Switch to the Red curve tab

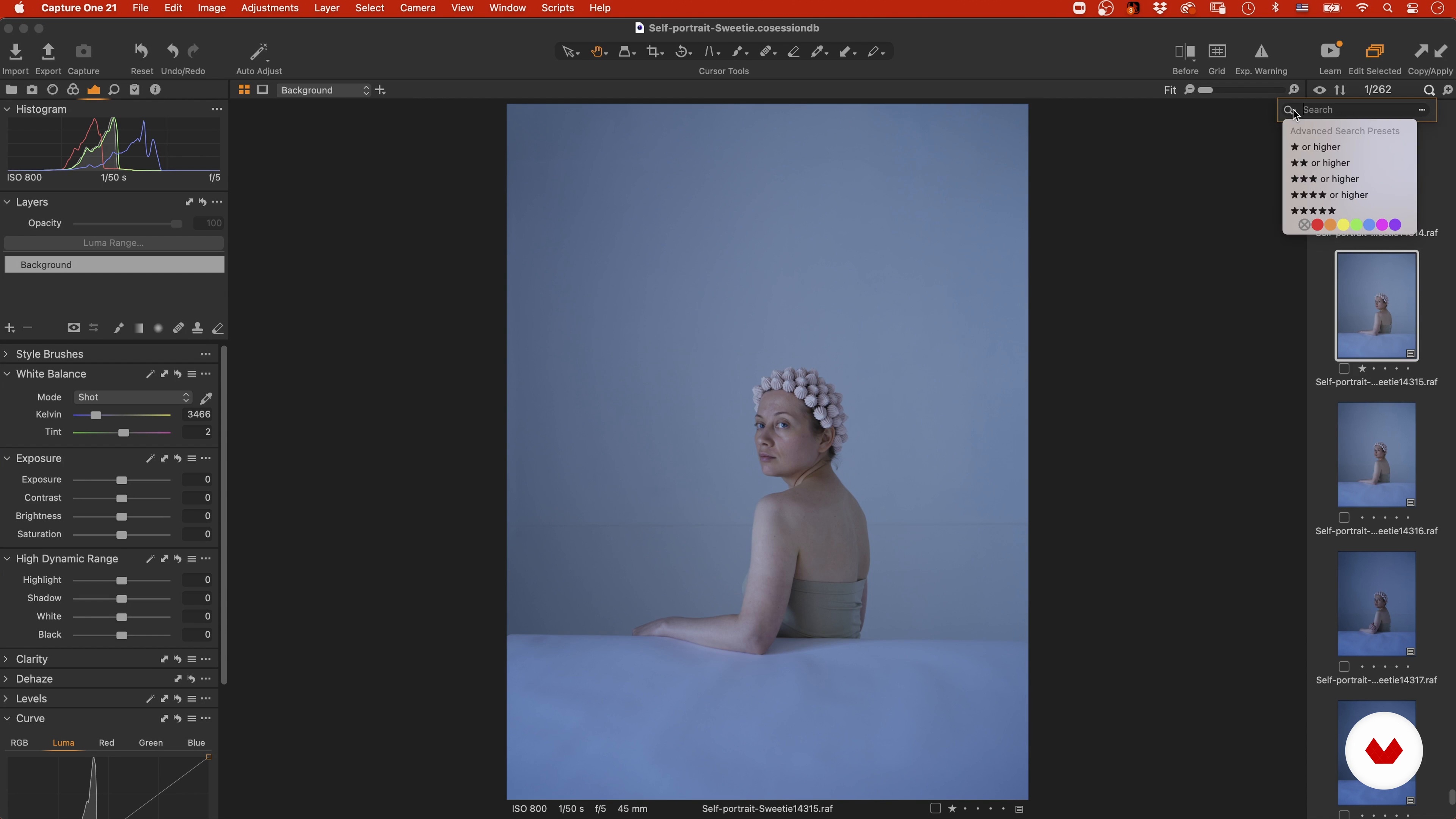pos(106,743)
